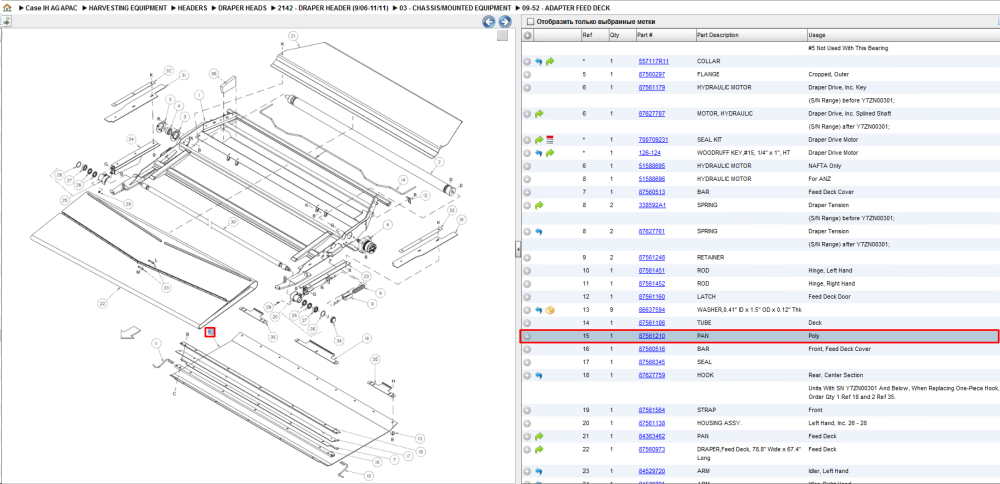Go to the home page icon

[7, 8]
